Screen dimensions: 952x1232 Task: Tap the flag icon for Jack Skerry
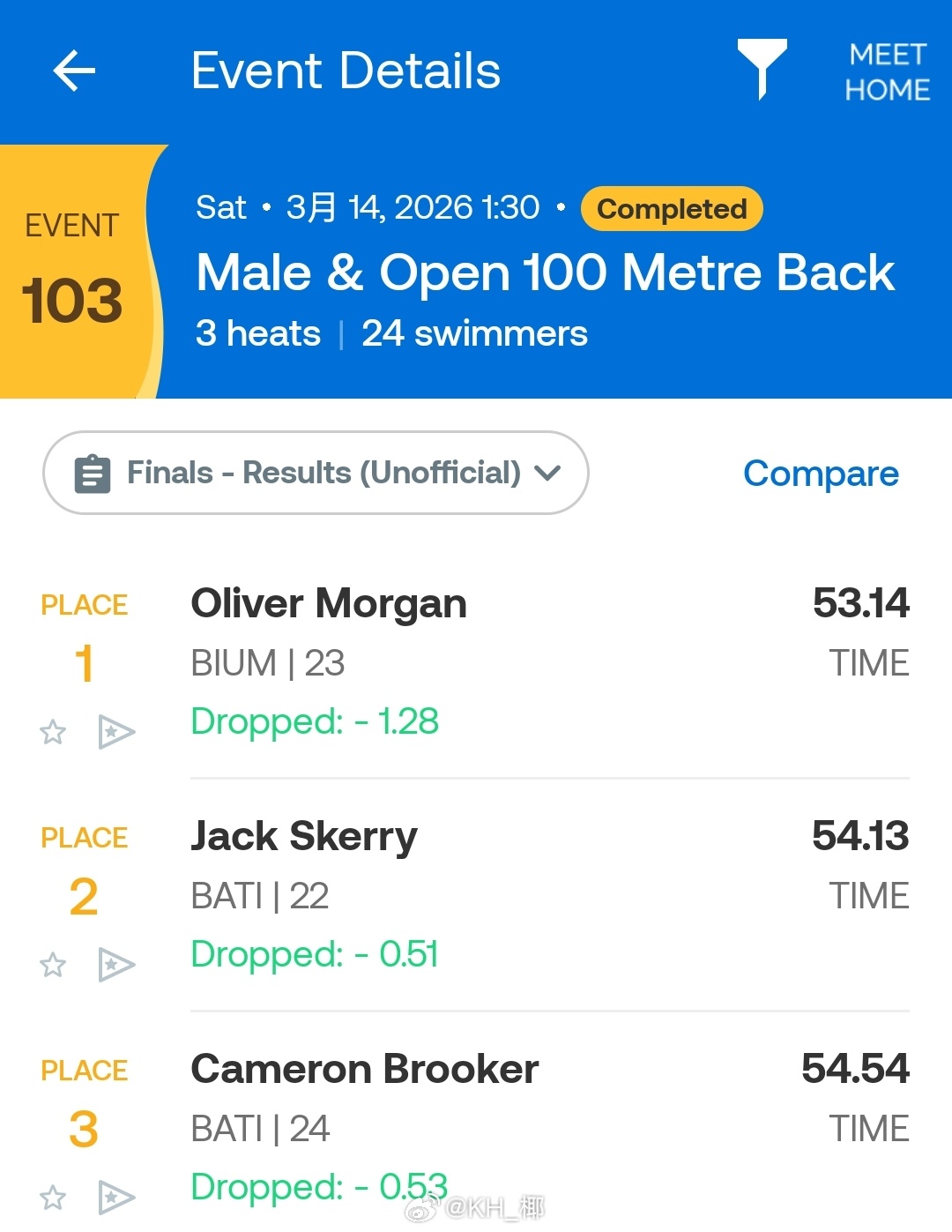click(x=115, y=965)
